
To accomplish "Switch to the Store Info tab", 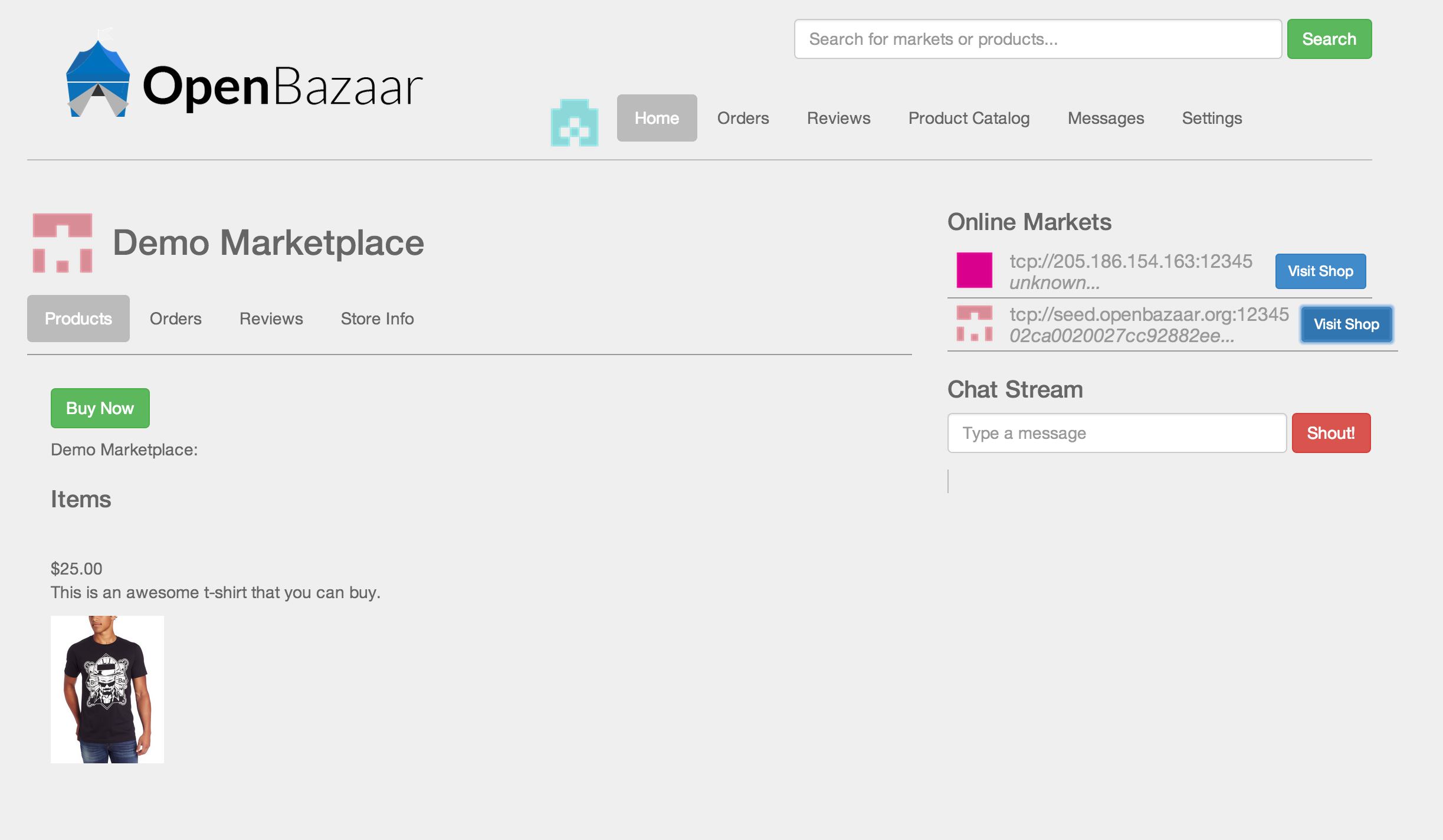I will (x=377, y=319).
